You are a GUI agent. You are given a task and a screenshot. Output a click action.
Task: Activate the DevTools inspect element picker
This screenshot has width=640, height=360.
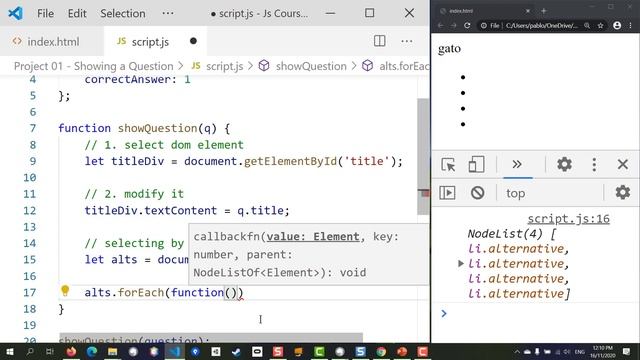[x=448, y=164]
